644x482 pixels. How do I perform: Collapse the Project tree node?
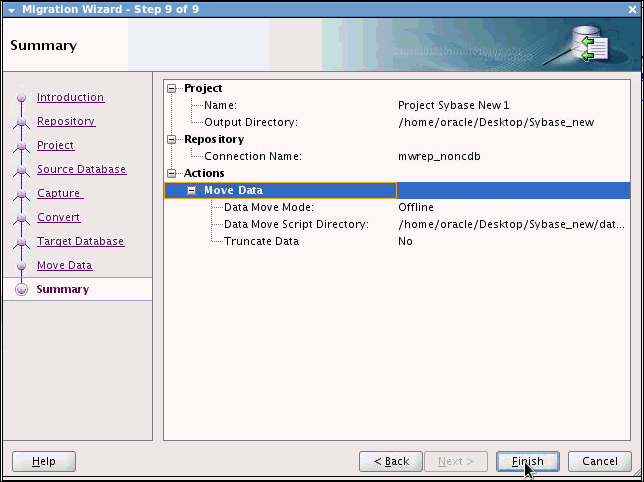click(172, 88)
